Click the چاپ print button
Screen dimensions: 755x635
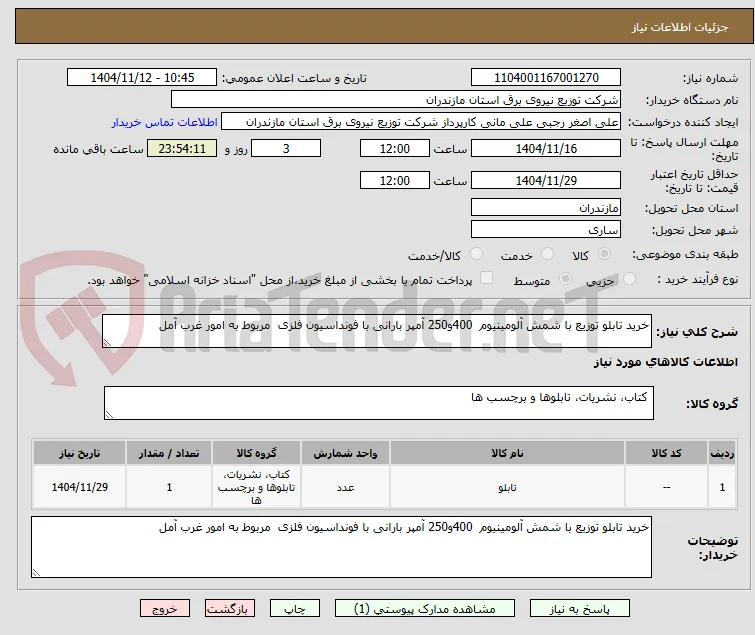[x=295, y=609]
